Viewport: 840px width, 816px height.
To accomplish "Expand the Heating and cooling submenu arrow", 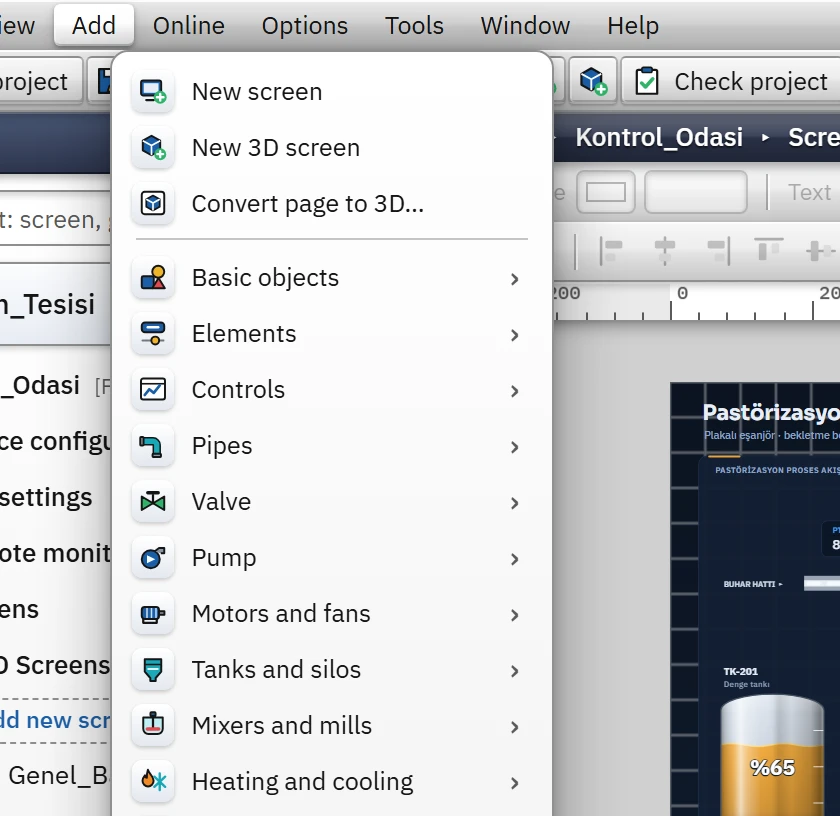I will coord(514,783).
